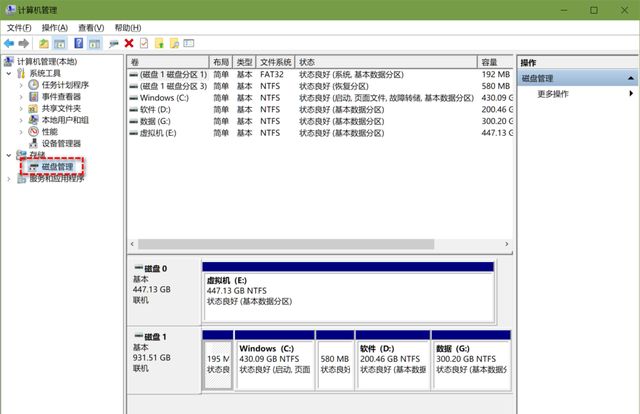Screen dimensions: 640x414
Task: Select the (磁盘 1 磁盘分区 3) volume row
Action: pyautogui.click(x=320, y=86)
